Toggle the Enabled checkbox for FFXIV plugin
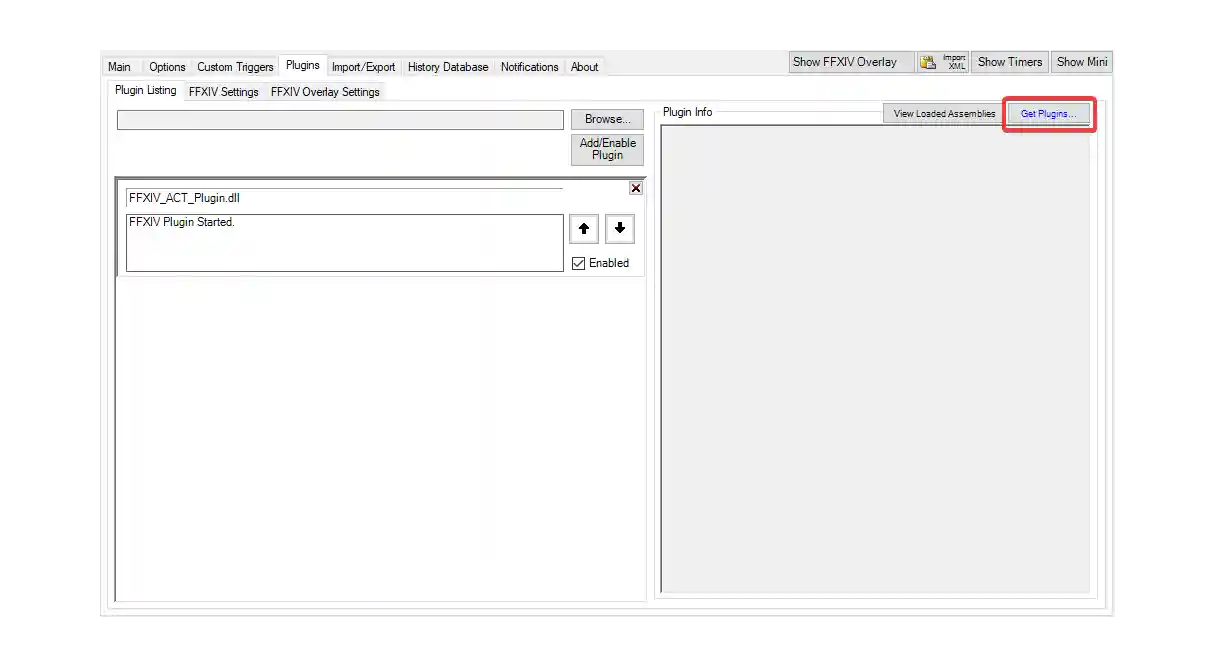 tap(578, 262)
